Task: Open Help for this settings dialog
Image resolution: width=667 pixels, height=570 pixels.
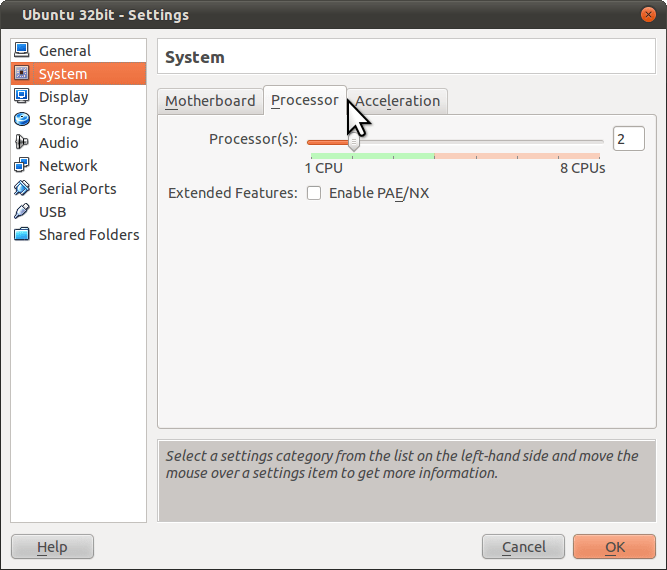Action: click(52, 547)
